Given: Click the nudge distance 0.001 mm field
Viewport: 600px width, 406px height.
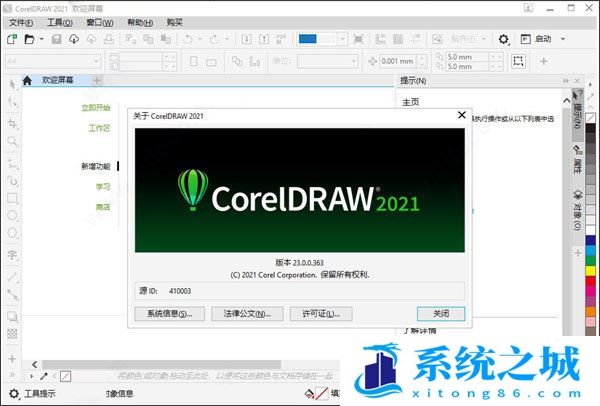Looking at the screenshot, I should (x=398, y=61).
